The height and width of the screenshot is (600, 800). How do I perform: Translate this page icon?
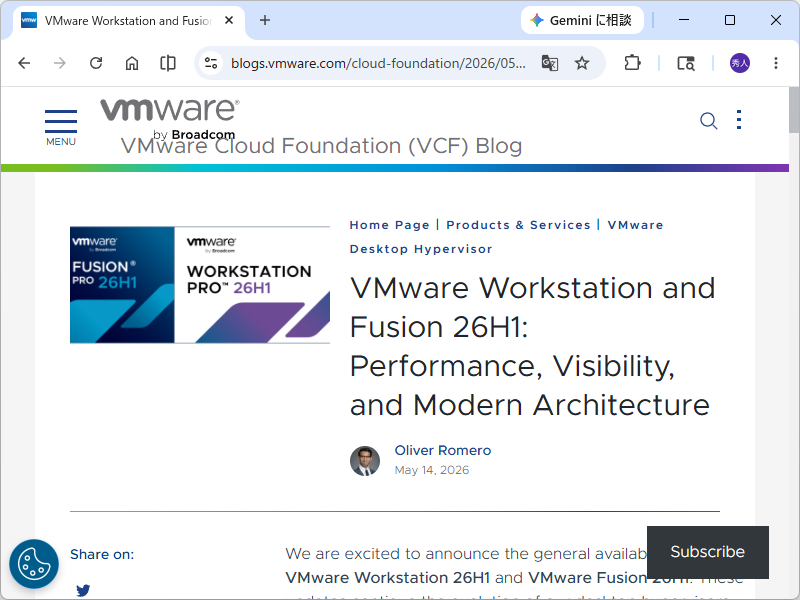tap(549, 63)
